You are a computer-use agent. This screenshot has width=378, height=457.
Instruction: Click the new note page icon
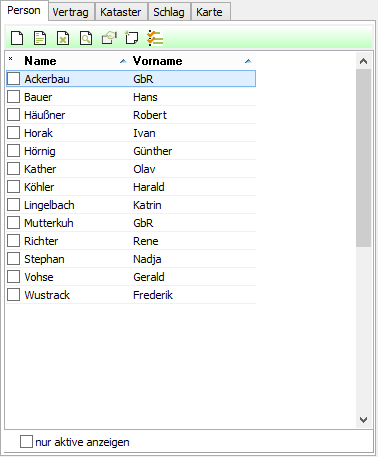click(x=131, y=37)
